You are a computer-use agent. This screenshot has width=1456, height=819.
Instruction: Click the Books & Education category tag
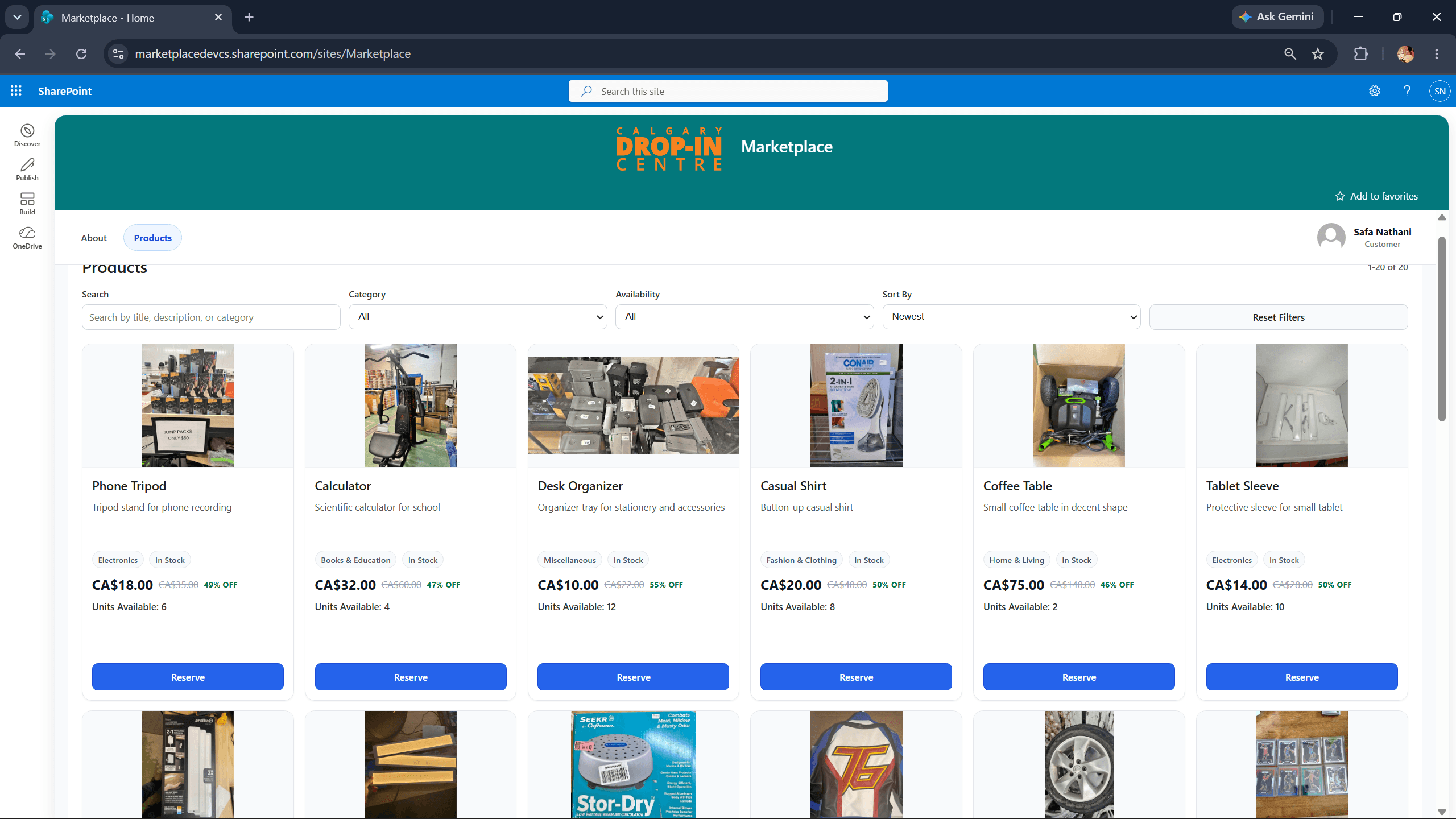(355, 560)
